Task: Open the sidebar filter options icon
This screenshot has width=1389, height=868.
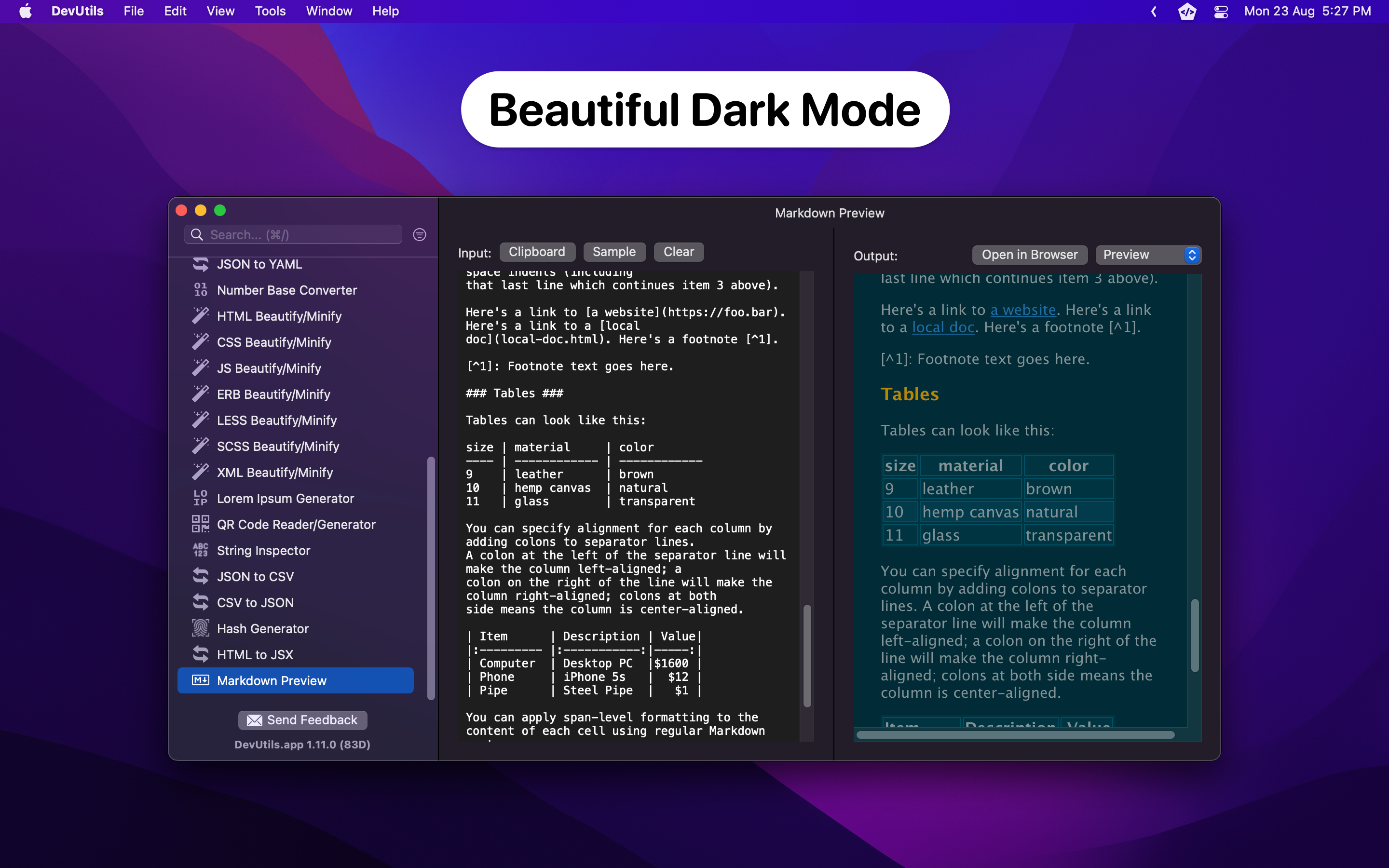Action: tap(420, 235)
